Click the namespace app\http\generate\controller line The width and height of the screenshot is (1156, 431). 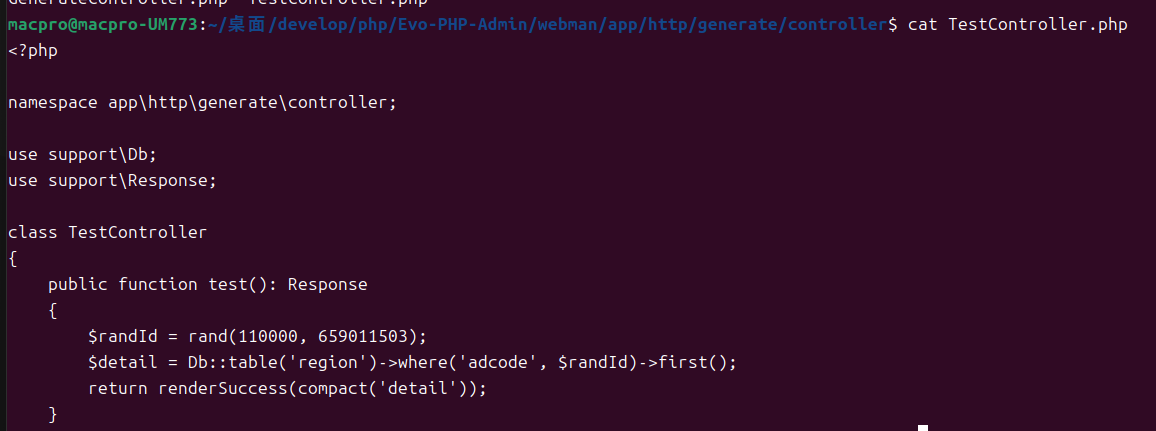202,102
